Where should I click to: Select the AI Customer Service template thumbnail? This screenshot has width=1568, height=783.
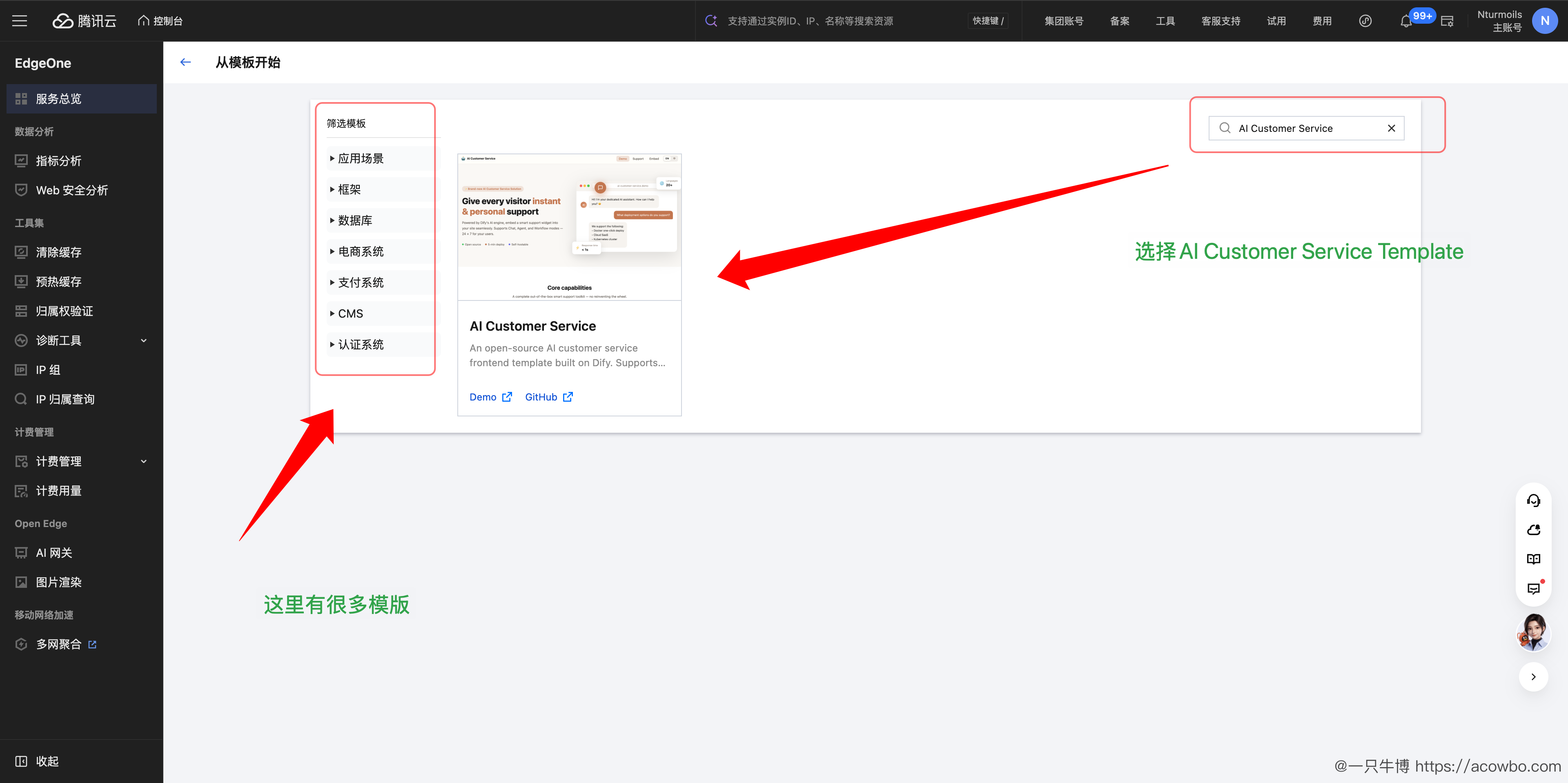[569, 227]
